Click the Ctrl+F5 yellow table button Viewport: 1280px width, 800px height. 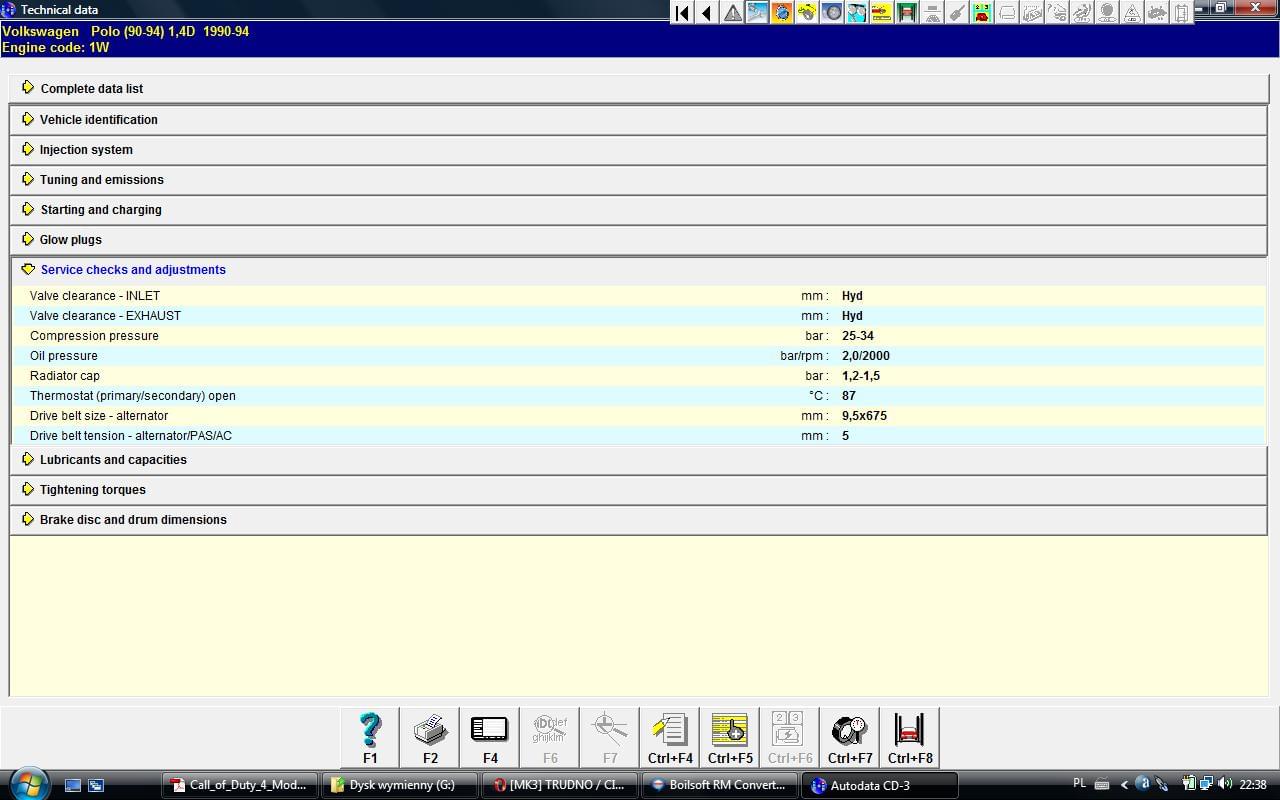pyautogui.click(x=730, y=738)
